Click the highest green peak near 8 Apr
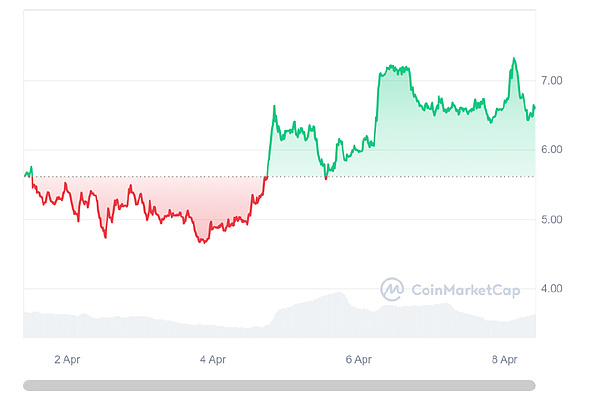 [x=514, y=59]
